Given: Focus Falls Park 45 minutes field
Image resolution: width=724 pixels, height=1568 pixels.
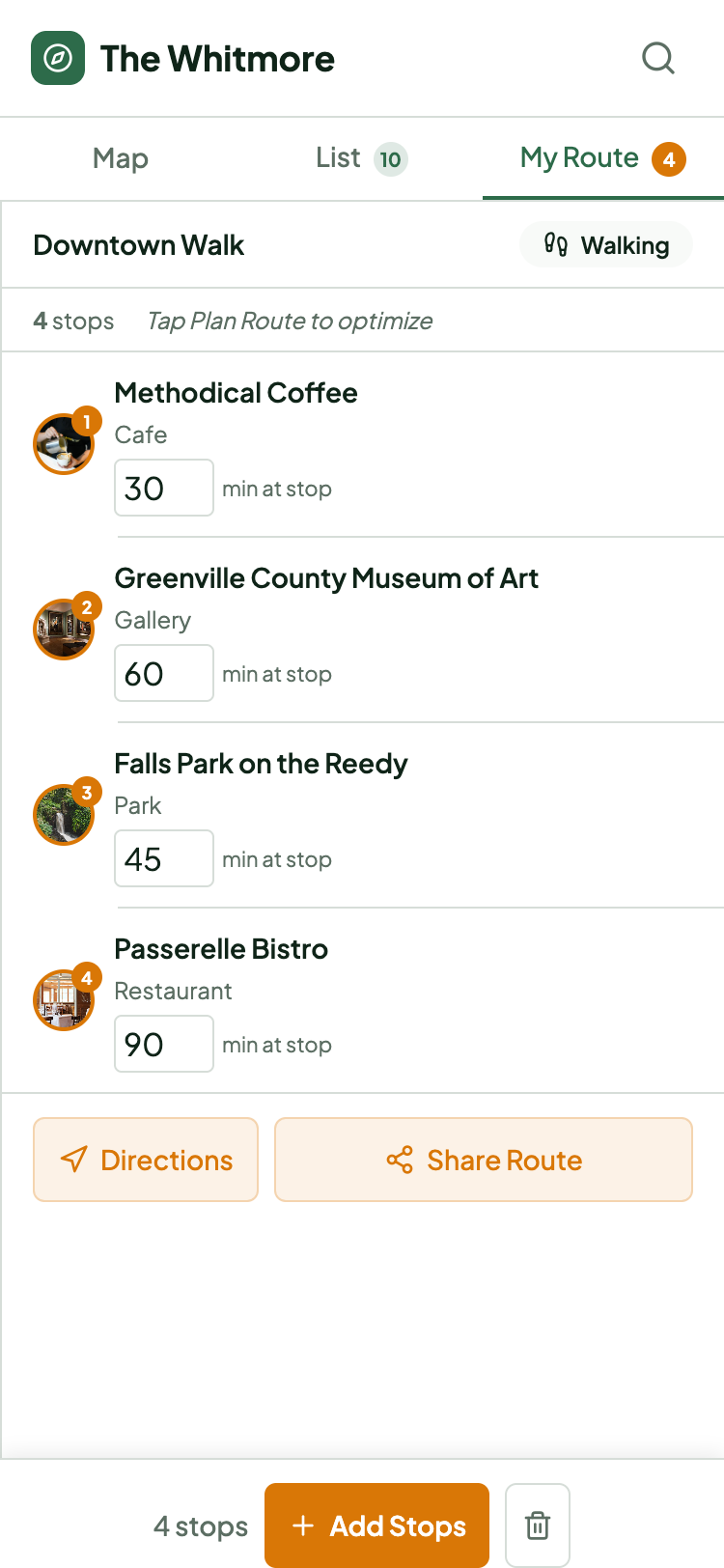Looking at the screenshot, I should (x=163, y=859).
